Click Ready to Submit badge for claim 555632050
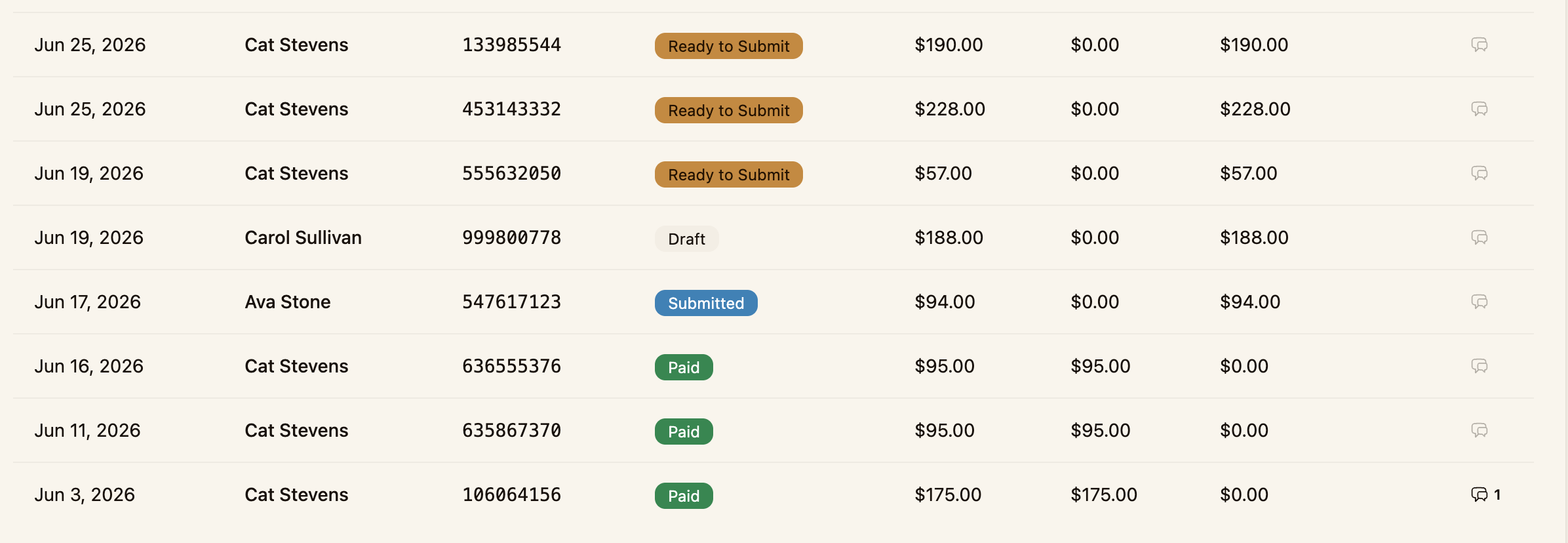Viewport: 1568px width, 543px height. click(x=728, y=174)
